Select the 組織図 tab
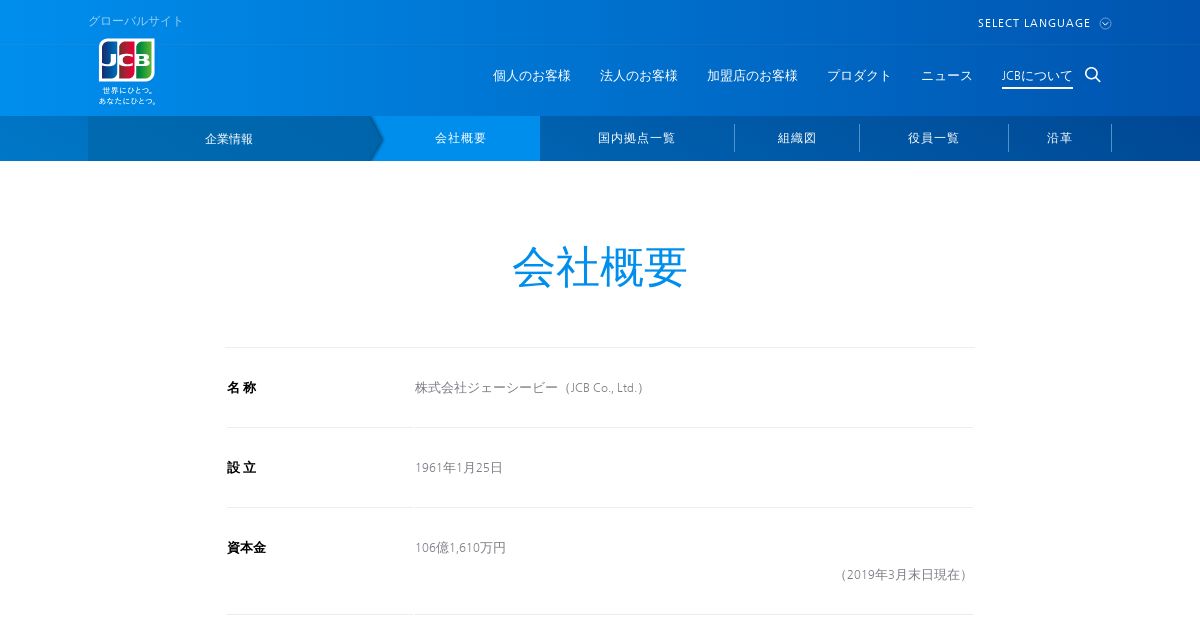Image resolution: width=1200 pixels, height=630 pixels. 797,138
